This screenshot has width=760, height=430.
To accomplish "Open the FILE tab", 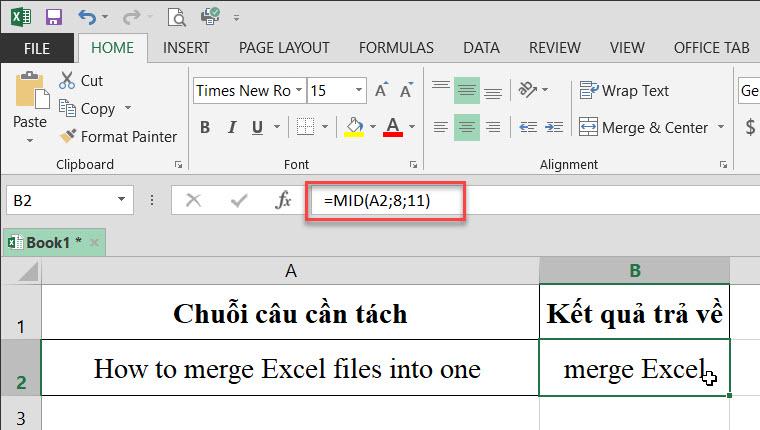I will tap(37, 48).
